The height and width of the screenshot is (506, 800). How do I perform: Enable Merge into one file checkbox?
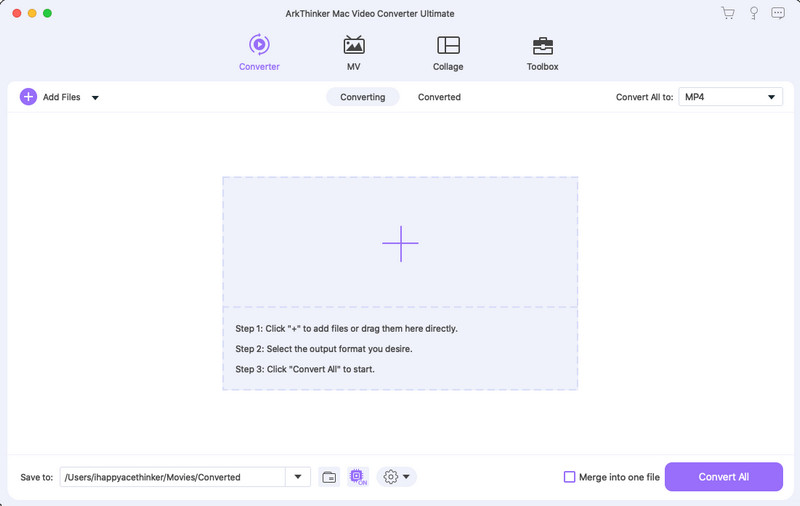(570, 477)
